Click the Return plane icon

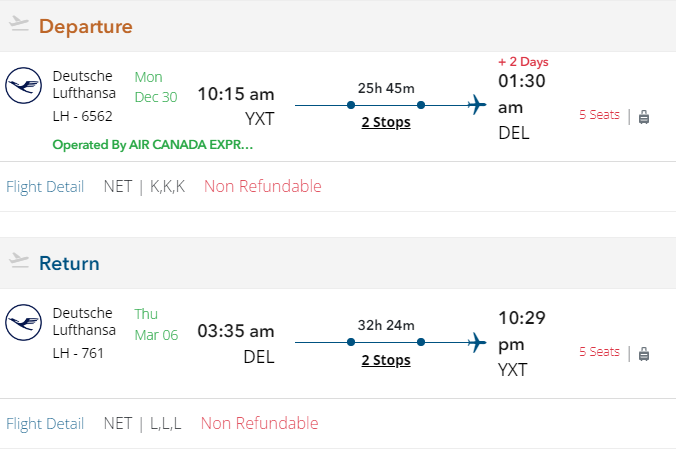pos(19,261)
